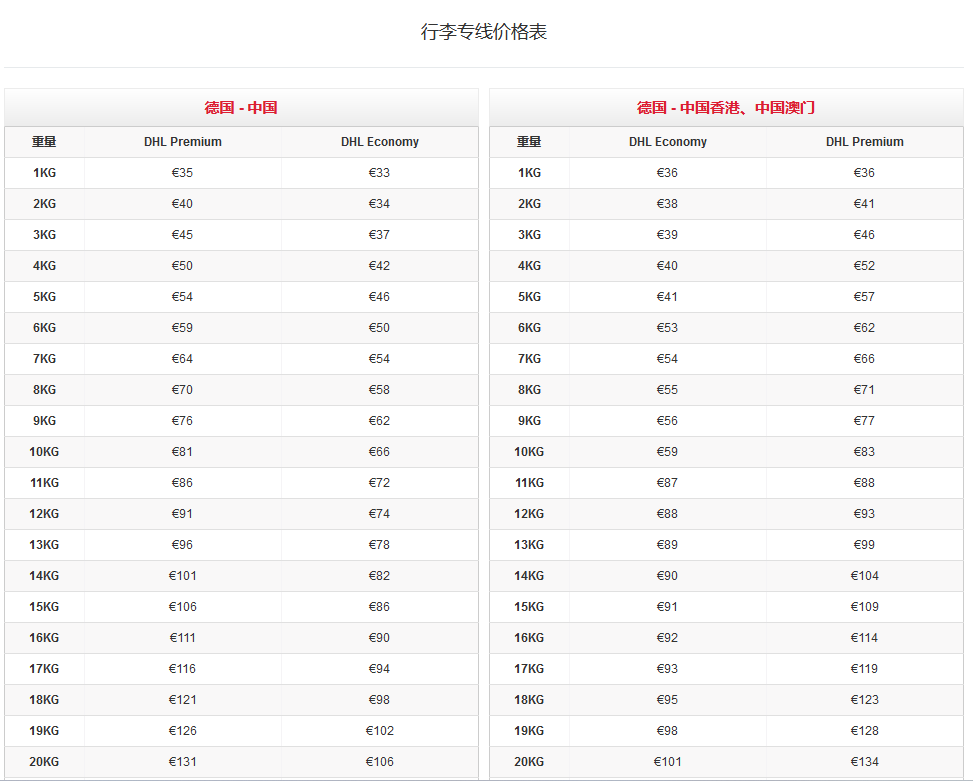973x781 pixels.
Task: Click the 行李专线价格表 page title
Action: (x=484, y=32)
